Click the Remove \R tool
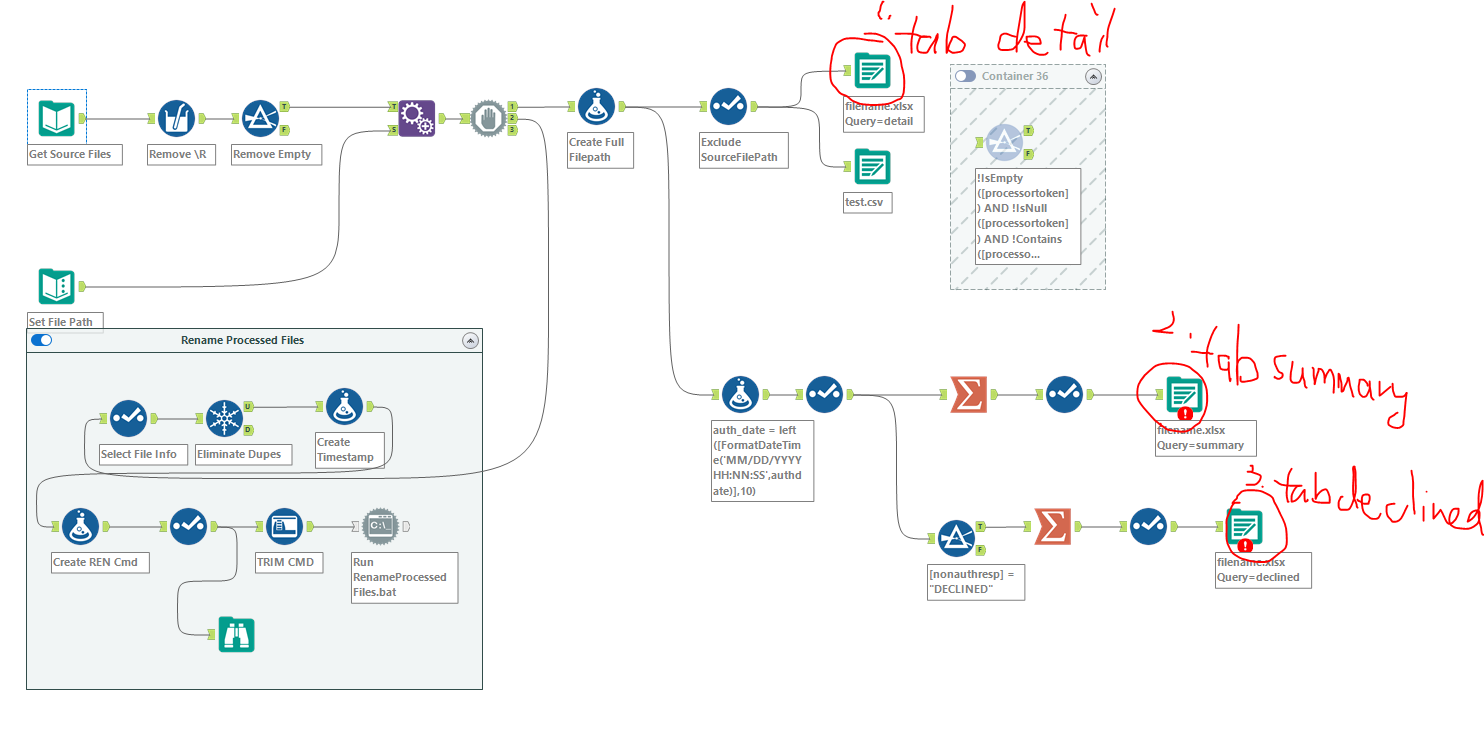Screen dimensions: 1484x729 tap(176, 117)
